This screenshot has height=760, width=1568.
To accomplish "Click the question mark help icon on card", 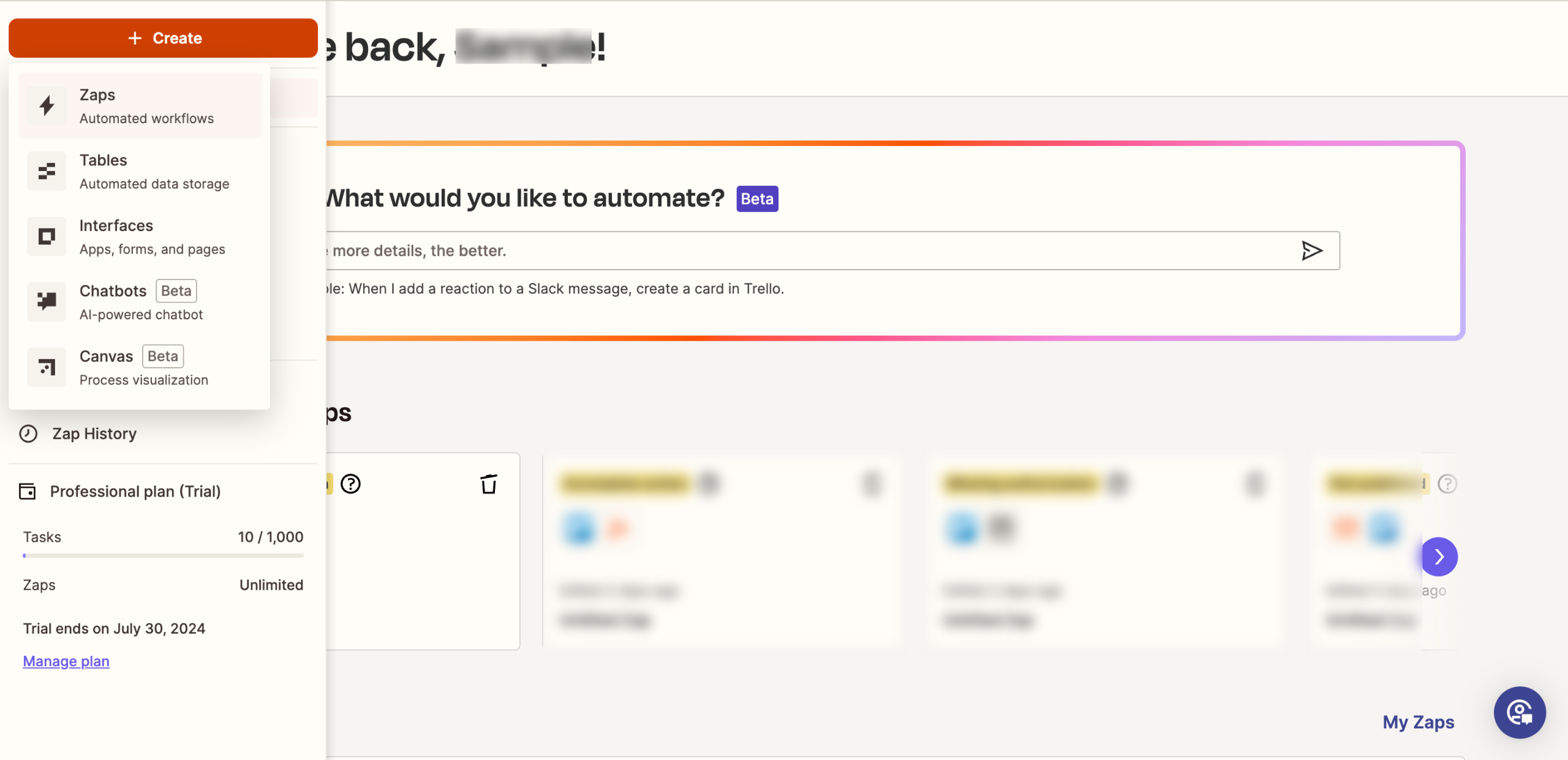I will pos(351,484).
